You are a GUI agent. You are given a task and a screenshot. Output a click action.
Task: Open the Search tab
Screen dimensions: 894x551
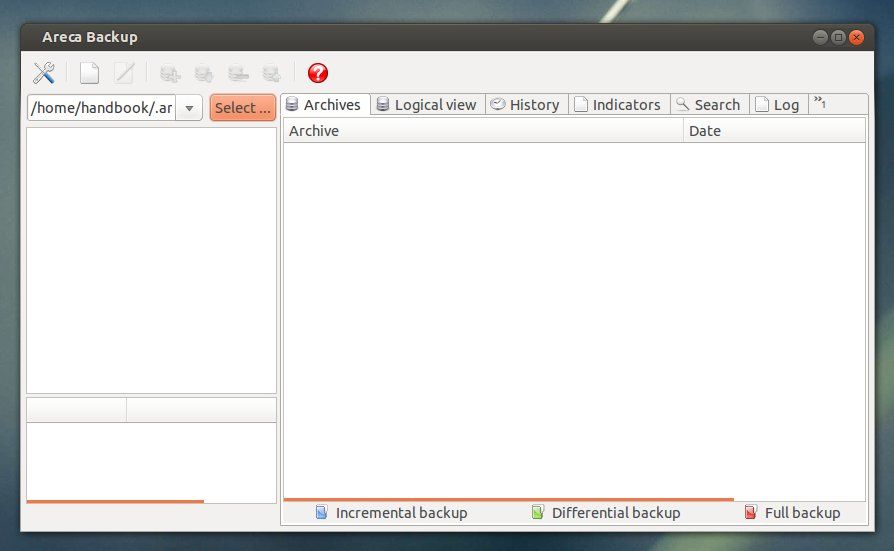point(709,105)
